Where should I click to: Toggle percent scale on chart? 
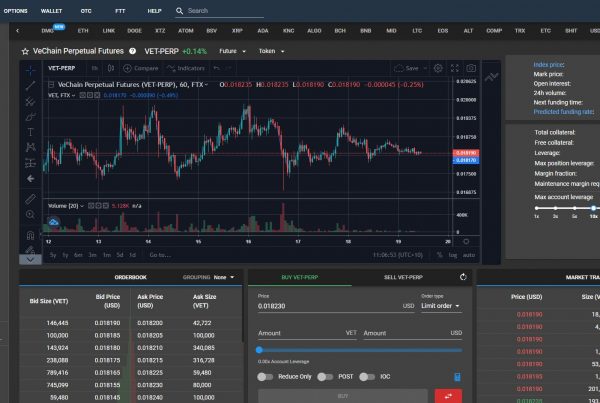(440, 255)
